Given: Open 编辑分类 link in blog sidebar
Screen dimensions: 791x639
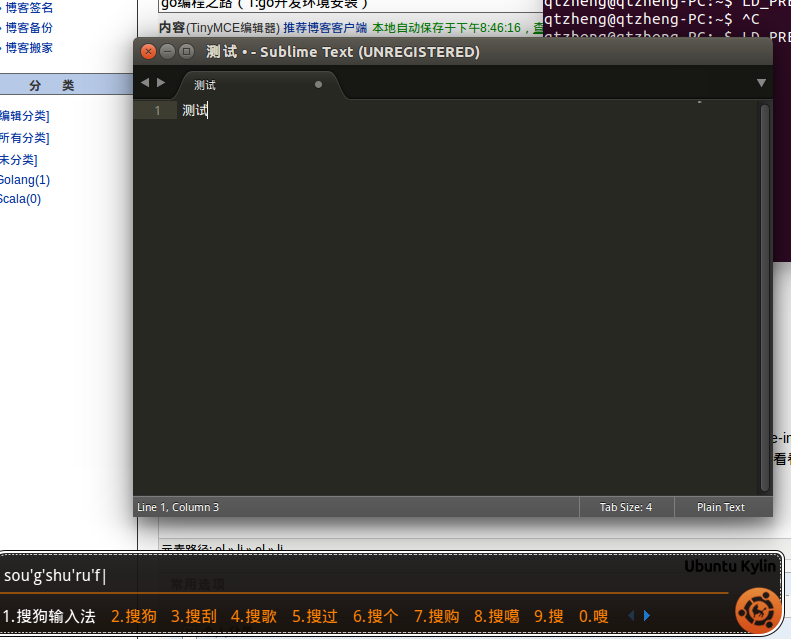Looking at the screenshot, I should click(24, 116).
